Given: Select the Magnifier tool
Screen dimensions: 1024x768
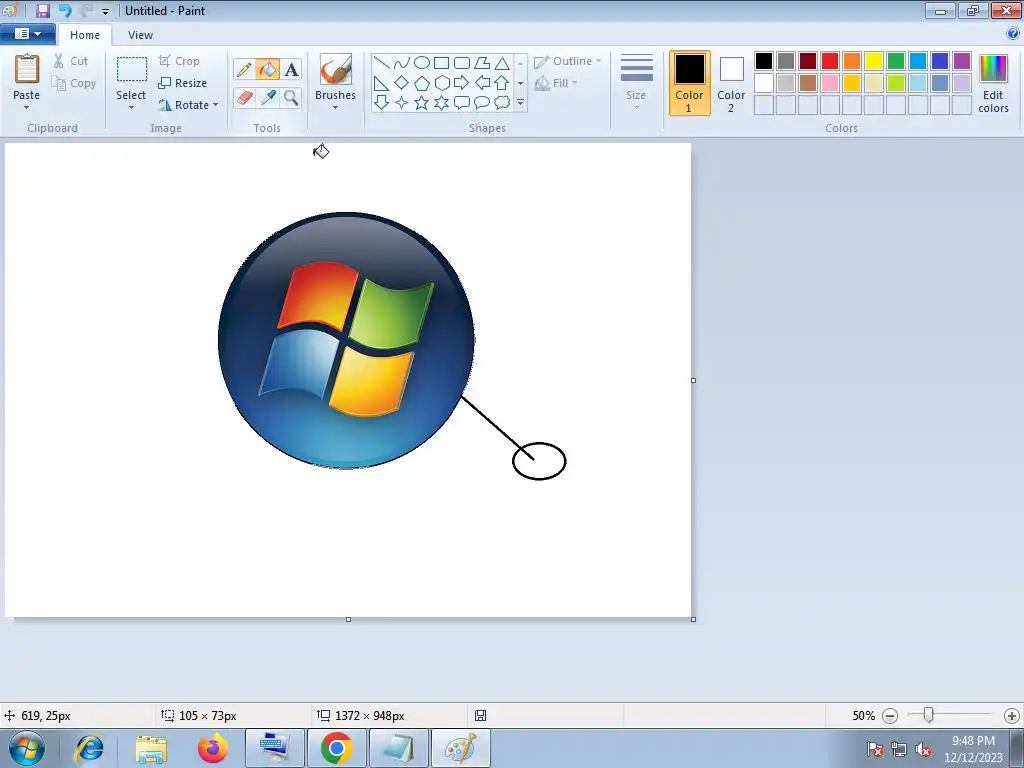Looking at the screenshot, I should pyautogui.click(x=291, y=98).
